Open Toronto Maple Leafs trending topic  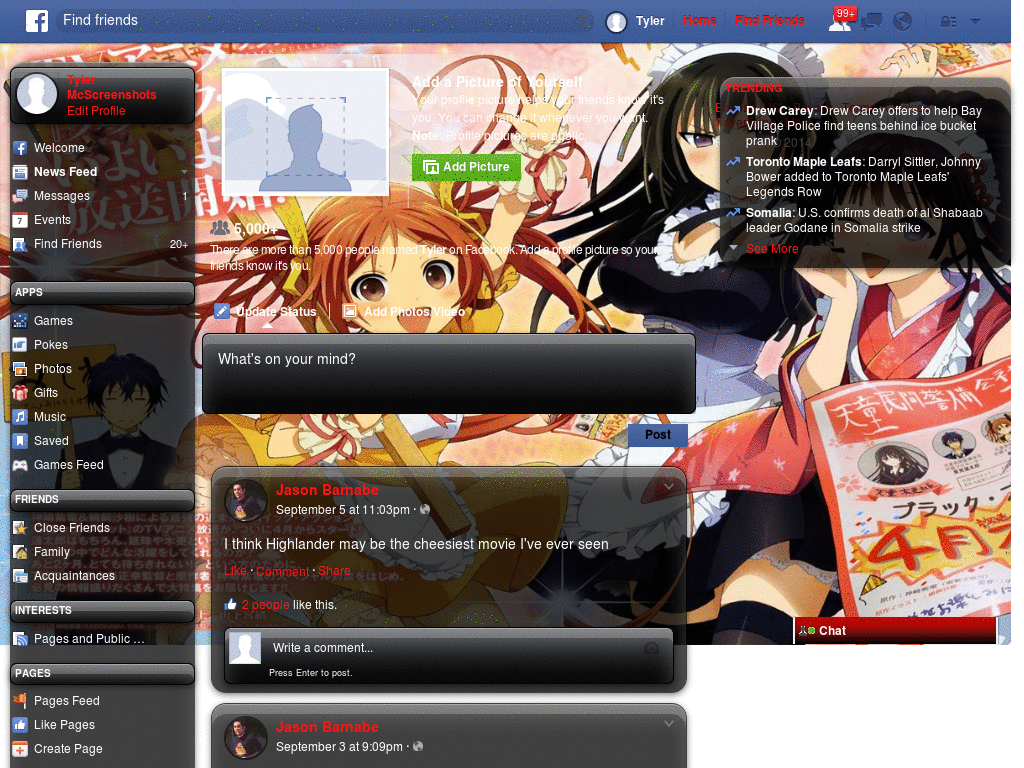click(803, 162)
